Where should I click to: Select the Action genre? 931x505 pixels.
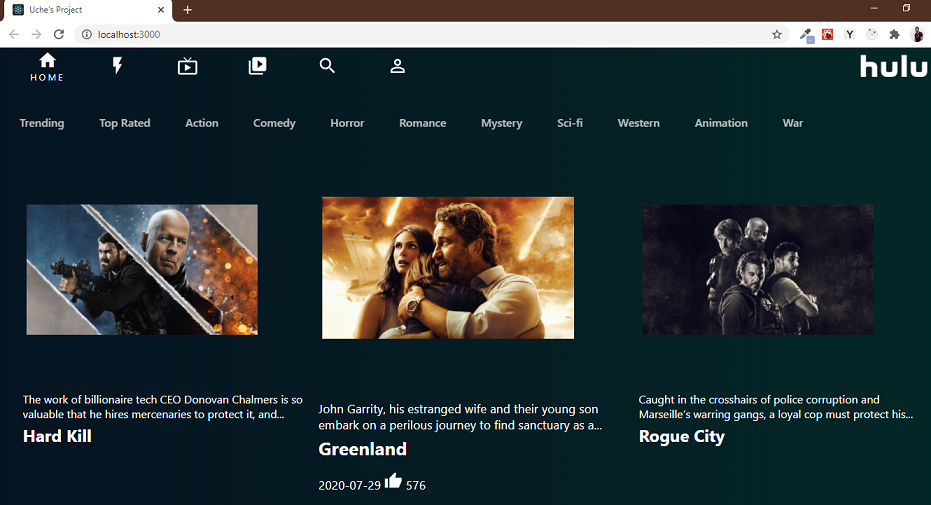[202, 123]
